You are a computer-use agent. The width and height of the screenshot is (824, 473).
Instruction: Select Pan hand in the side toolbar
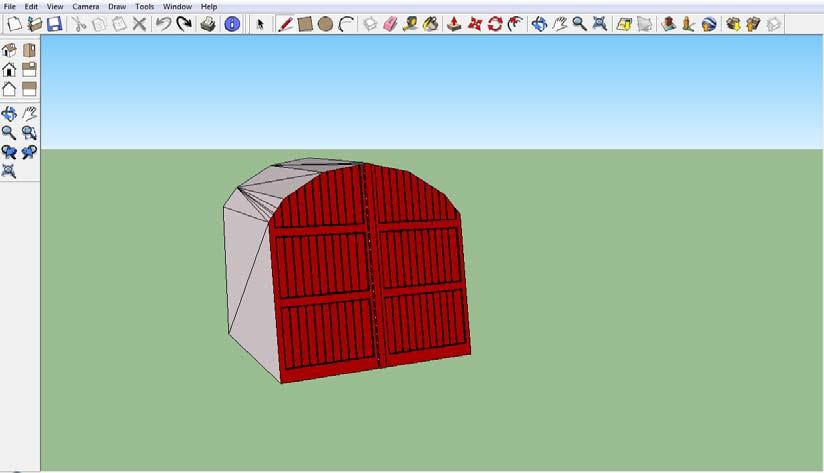click(x=29, y=113)
